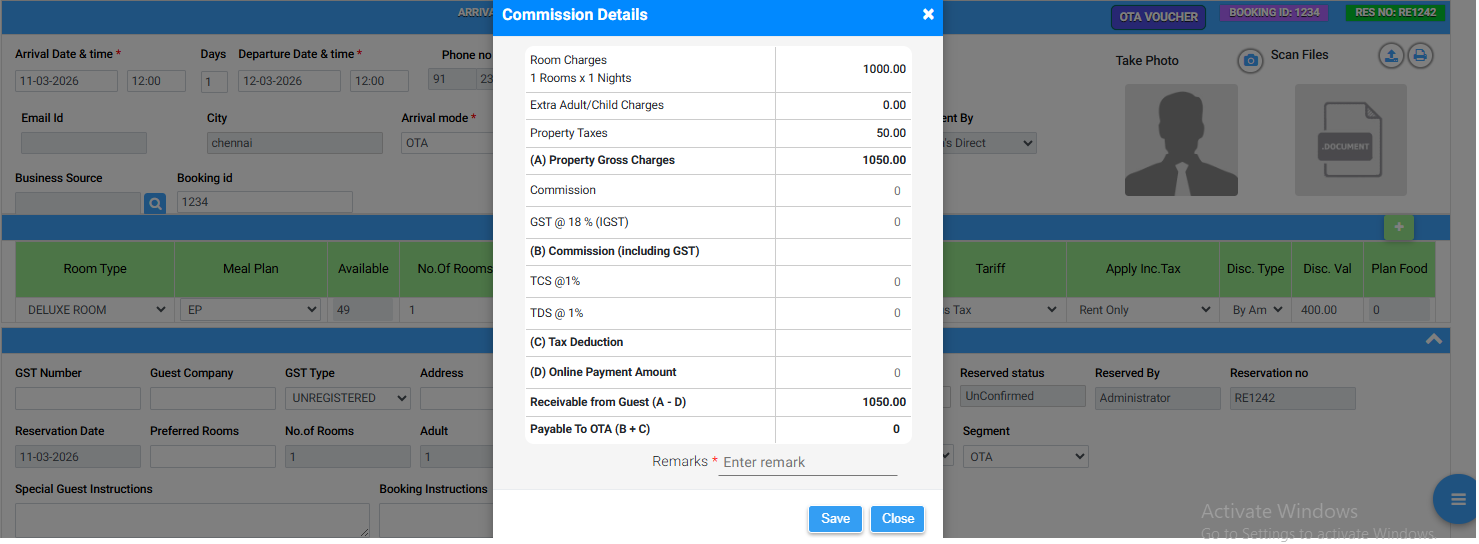This screenshot has width=1479, height=544.
Task: Click the search icon beside Business Source
Action: click(155, 204)
